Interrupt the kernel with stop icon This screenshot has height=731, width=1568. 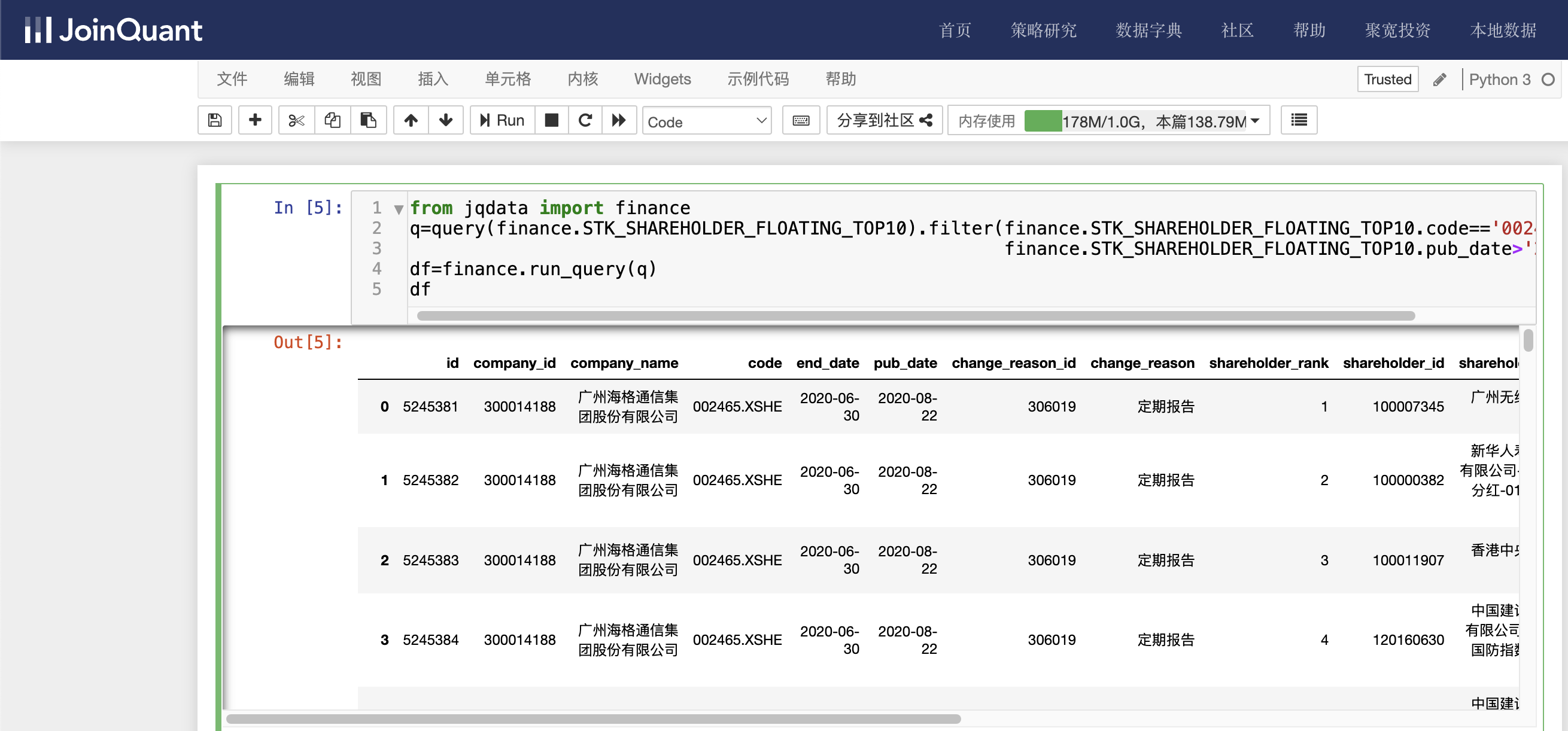click(x=551, y=120)
